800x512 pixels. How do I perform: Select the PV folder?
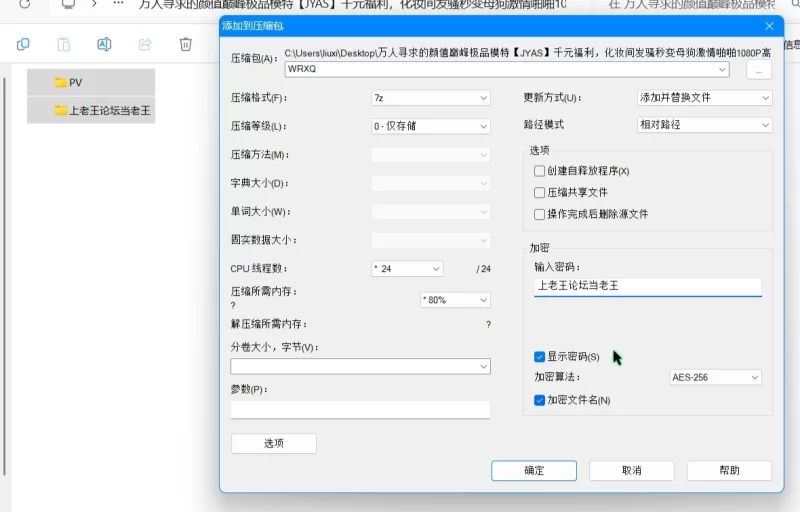point(91,82)
